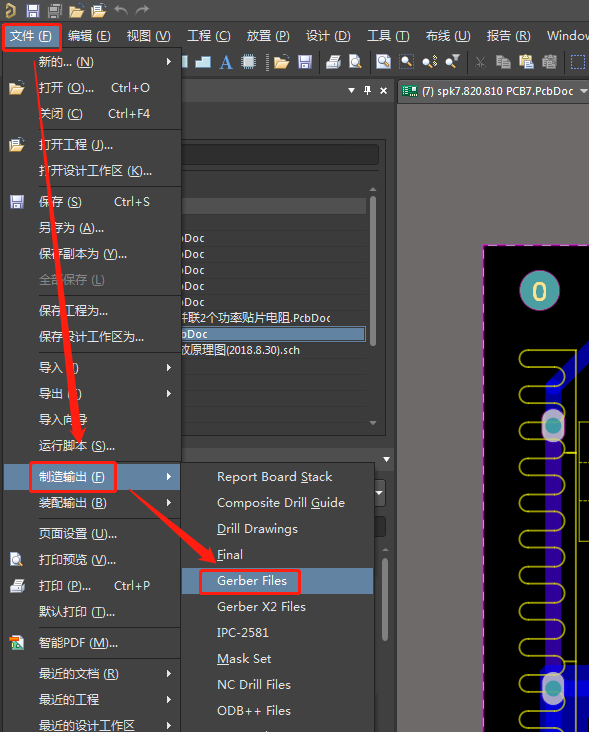Click the project list vertical scrollbar
The height and width of the screenshot is (732, 589).
(x=373, y=271)
